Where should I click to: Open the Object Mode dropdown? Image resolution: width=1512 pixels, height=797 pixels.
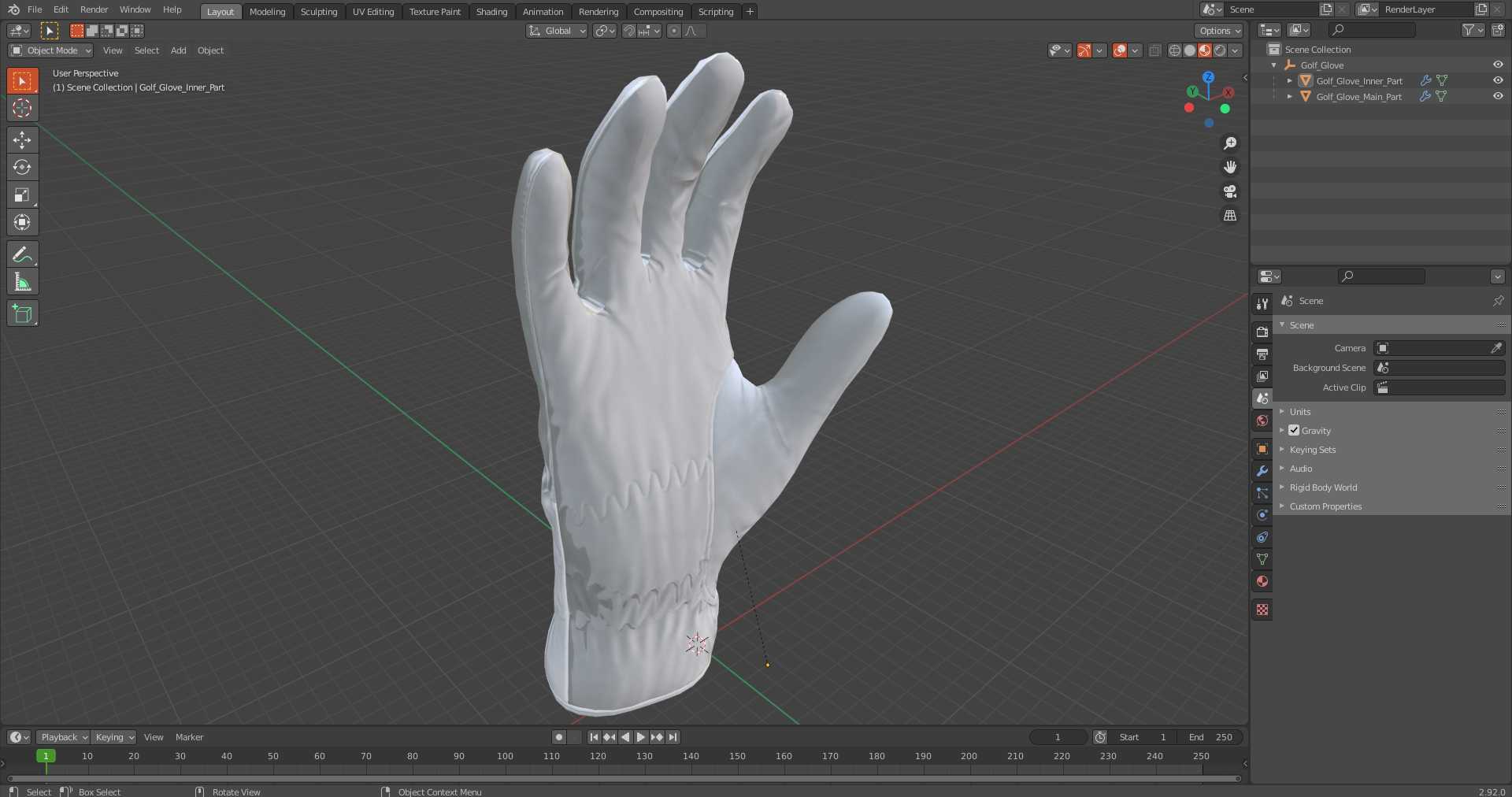click(50, 50)
